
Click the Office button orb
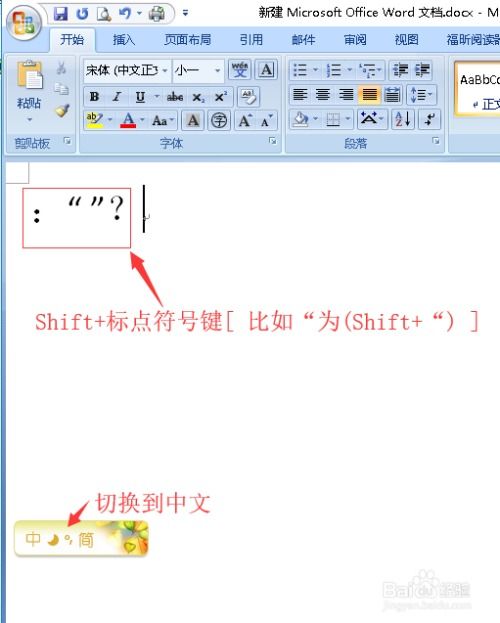click(23, 21)
